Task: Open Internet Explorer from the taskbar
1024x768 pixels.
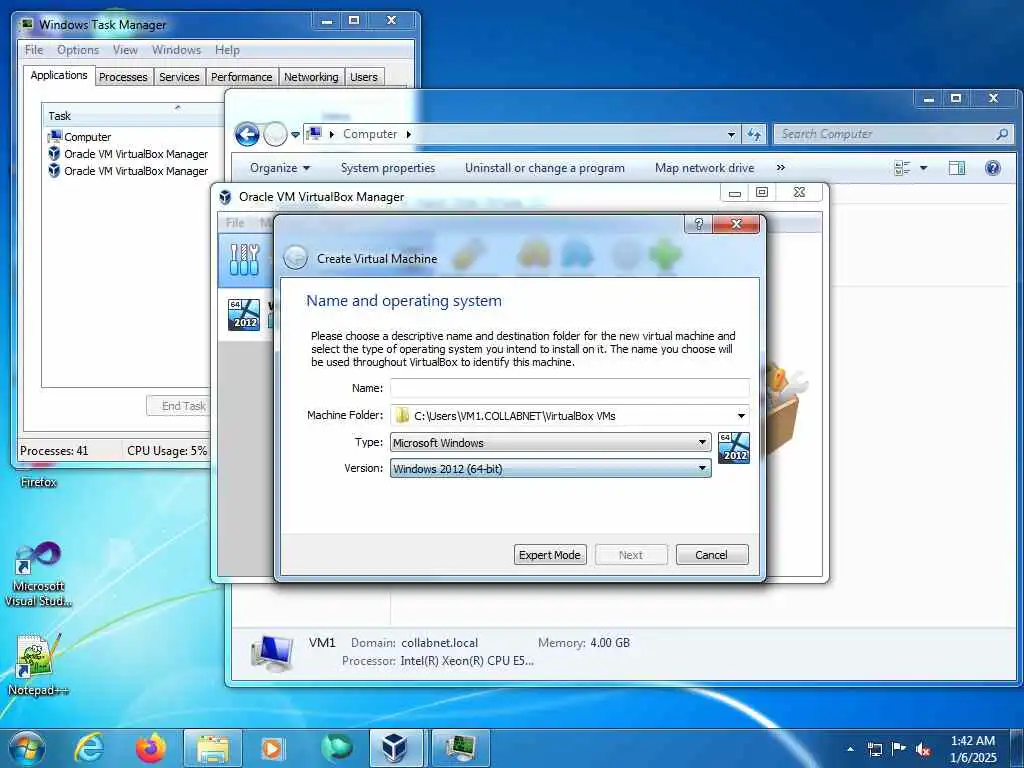Action: tap(89, 748)
